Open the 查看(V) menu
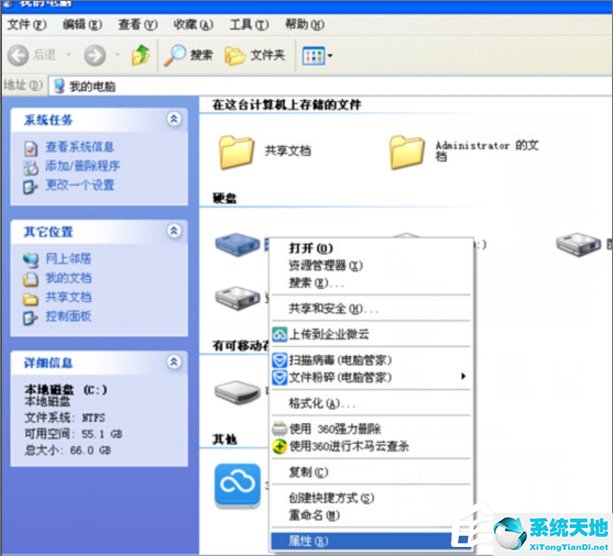The height and width of the screenshot is (556, 613). pos(138,25)
